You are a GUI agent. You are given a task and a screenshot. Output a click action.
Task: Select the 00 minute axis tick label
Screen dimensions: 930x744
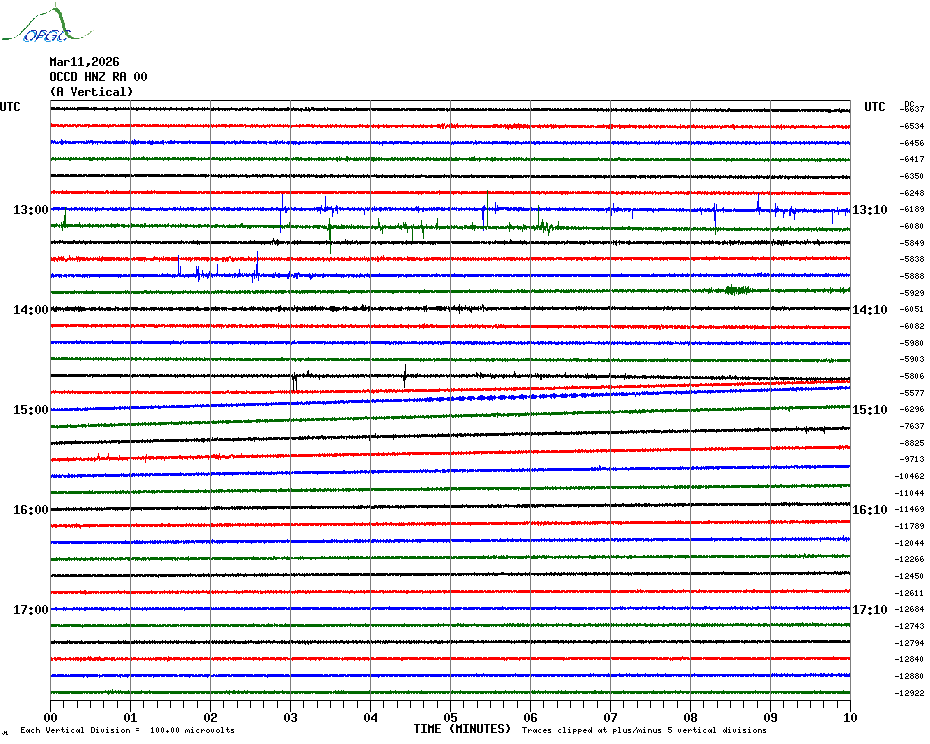(51, 717)
